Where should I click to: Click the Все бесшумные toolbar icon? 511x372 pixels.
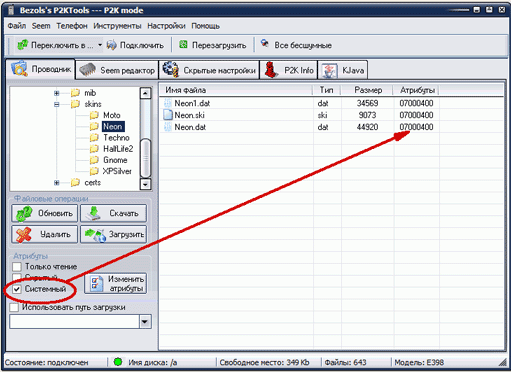[265, 44]
